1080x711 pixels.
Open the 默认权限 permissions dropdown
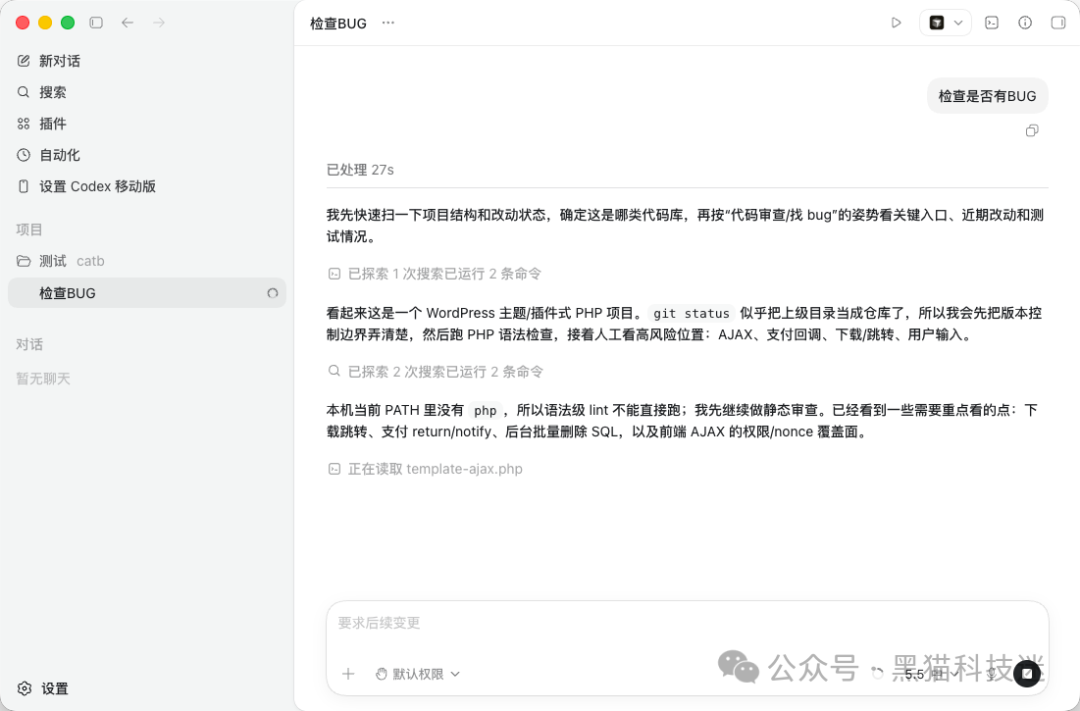[x=417, y=674]
